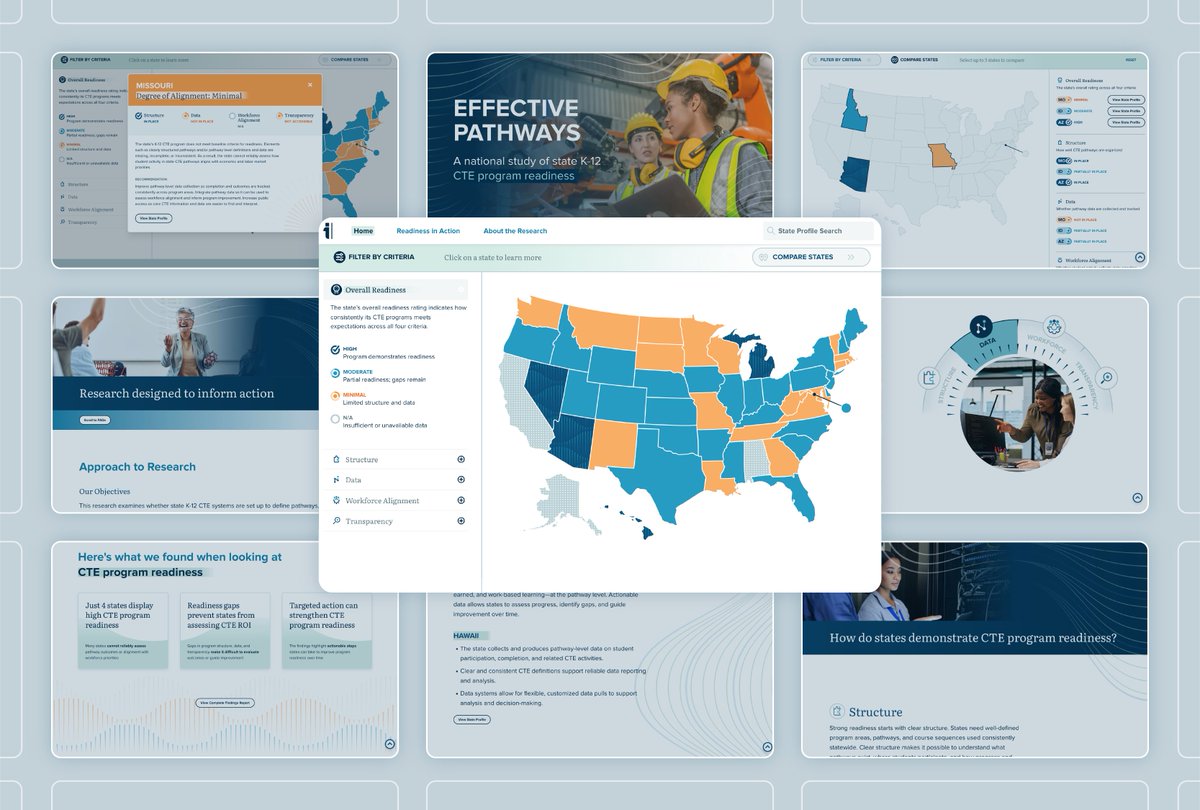Click the search magnifier icon in the front window
Viewport: 1200px width, 810px height.
coord(770,231)
